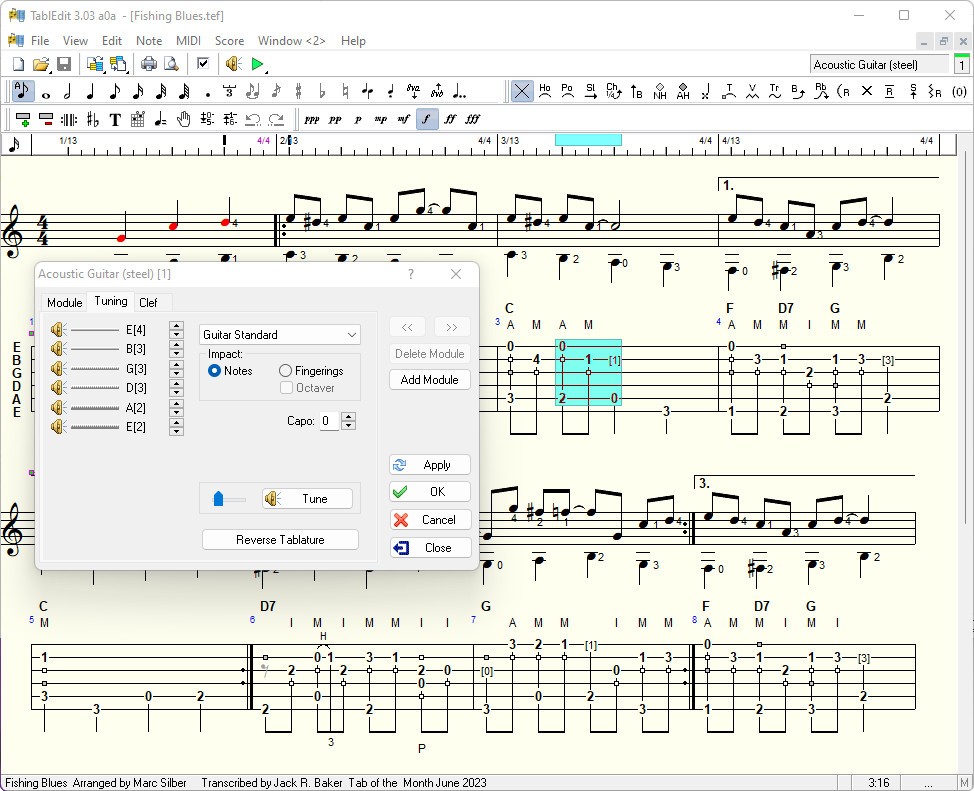Open the Acoustic Guitar (steel) instrument selector
Image resolution: width=974 pixels, height=791 pixels.
click(879, 64)
